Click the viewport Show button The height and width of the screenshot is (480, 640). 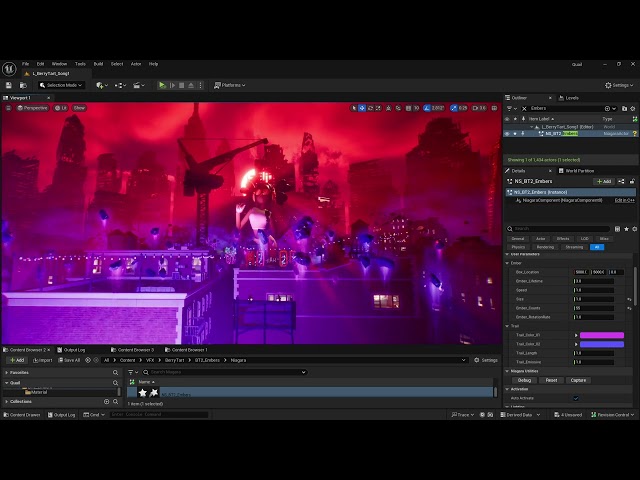pyautogui.click(x=79, y=108)
